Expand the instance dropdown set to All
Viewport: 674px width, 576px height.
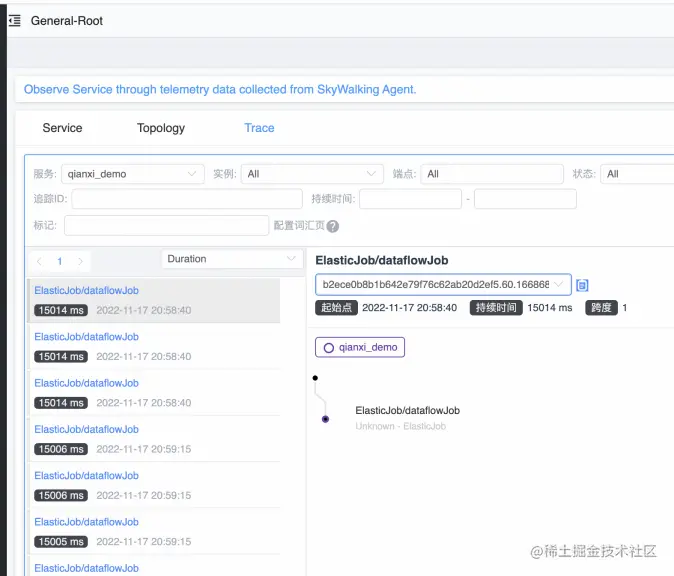click(x=312, y=174)
